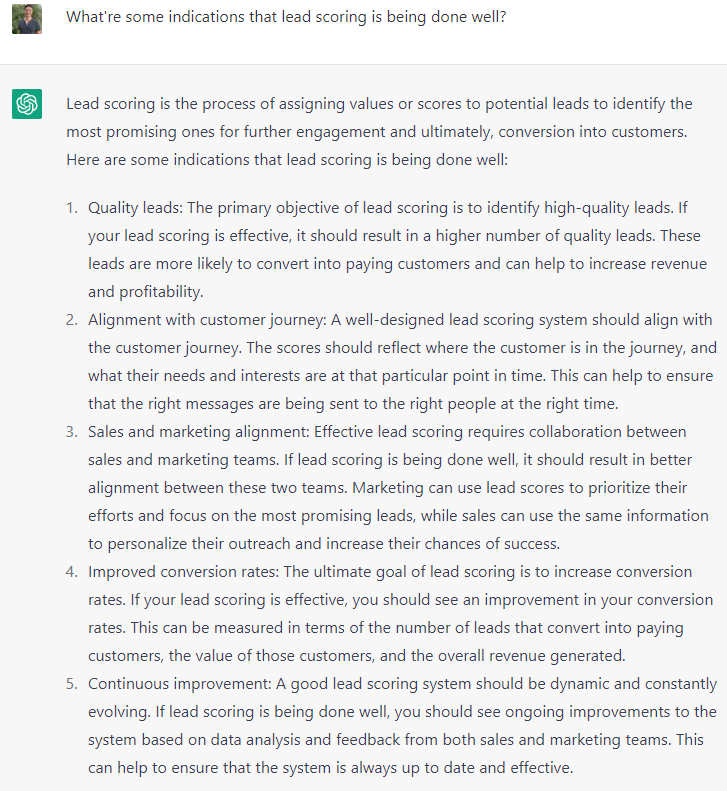Click the list number 2 marker

72,320
